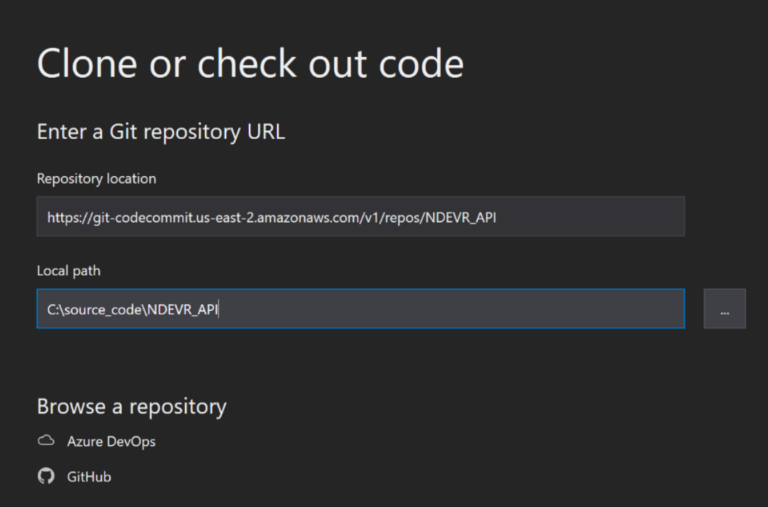Browse repositories via GitHub link text
The image size is (768, 507).
tap(89, 477)
